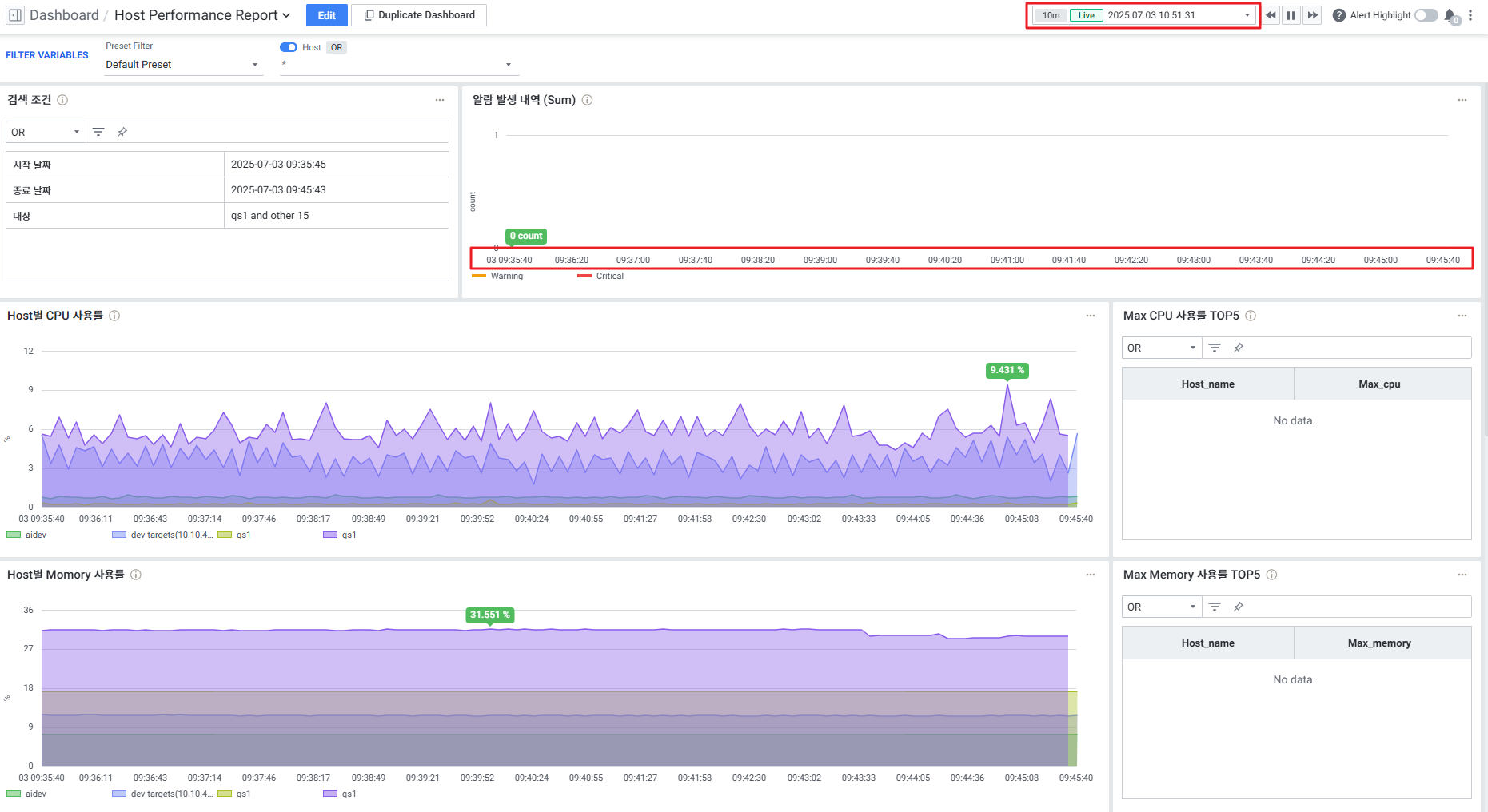Toggle the OR operator tag beside Host

337,47
